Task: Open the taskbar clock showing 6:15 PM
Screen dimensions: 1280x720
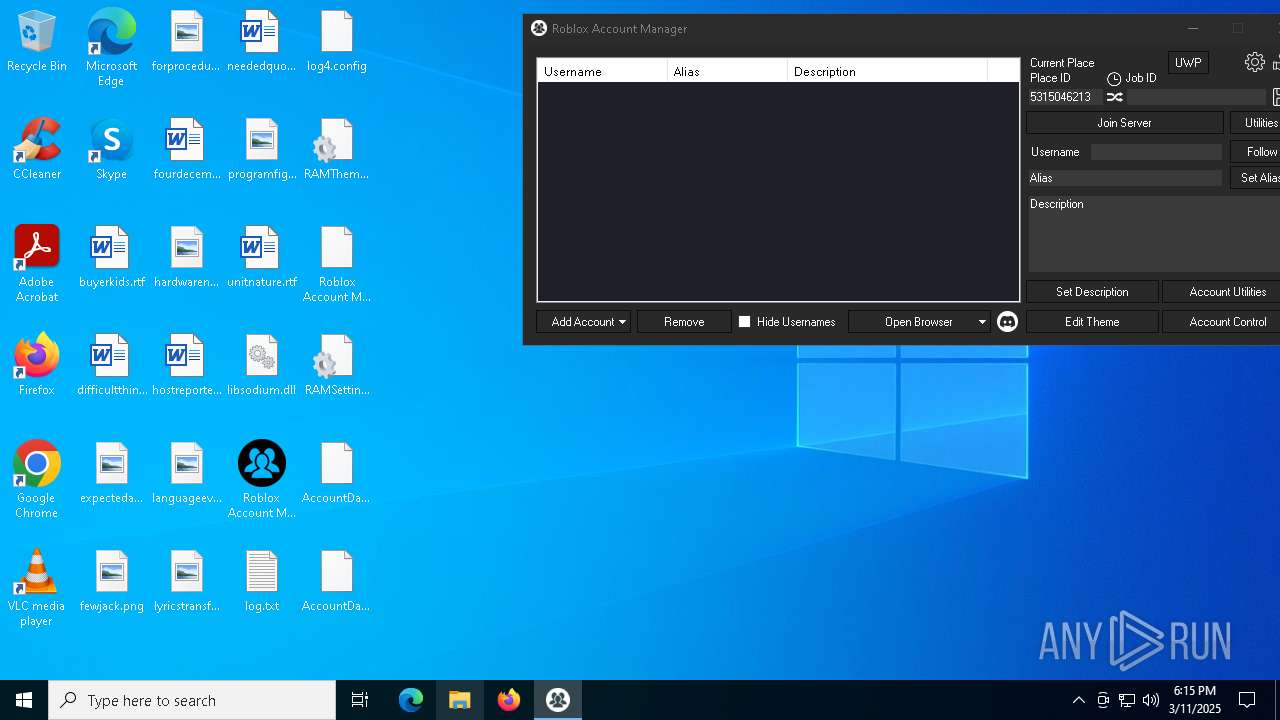Action: (x=1195, y=700)
